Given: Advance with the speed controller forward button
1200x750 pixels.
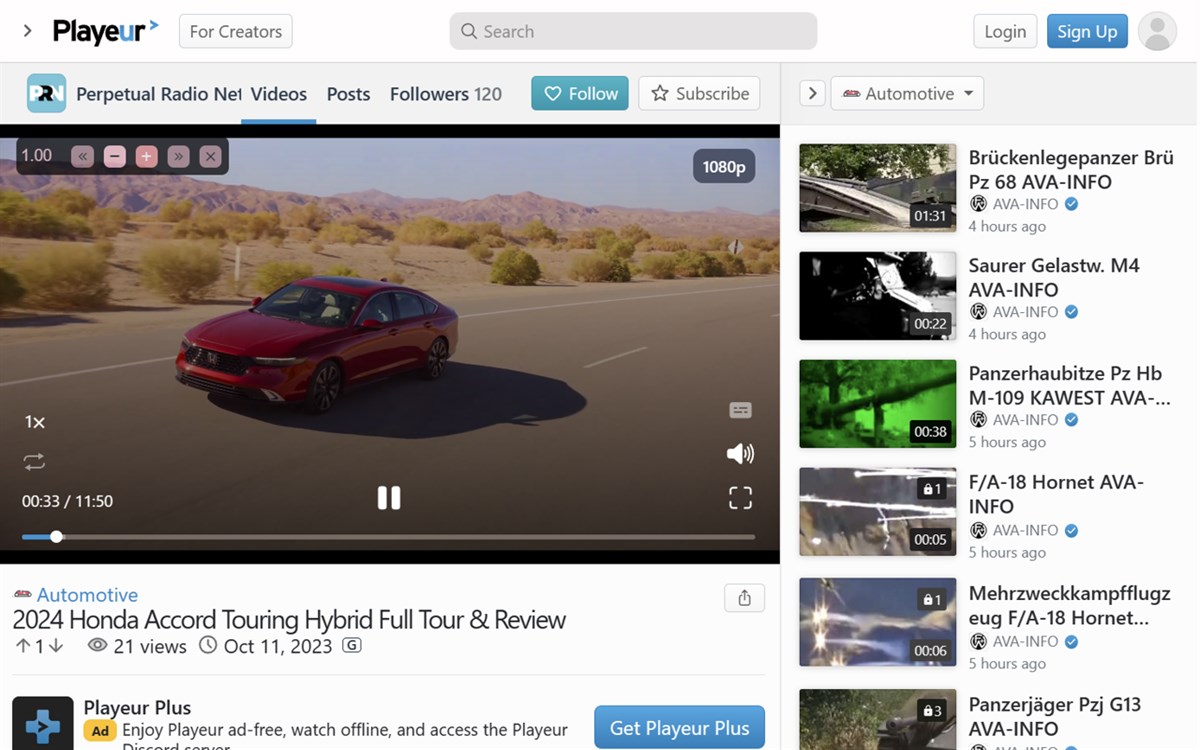Looking at the screenshot, I should tap(178, 156).
